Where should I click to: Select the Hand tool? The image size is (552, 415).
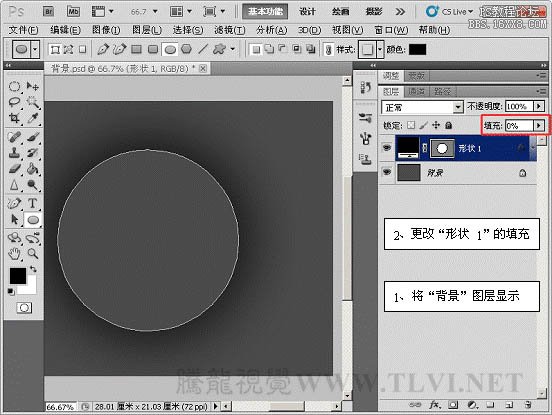14,253
